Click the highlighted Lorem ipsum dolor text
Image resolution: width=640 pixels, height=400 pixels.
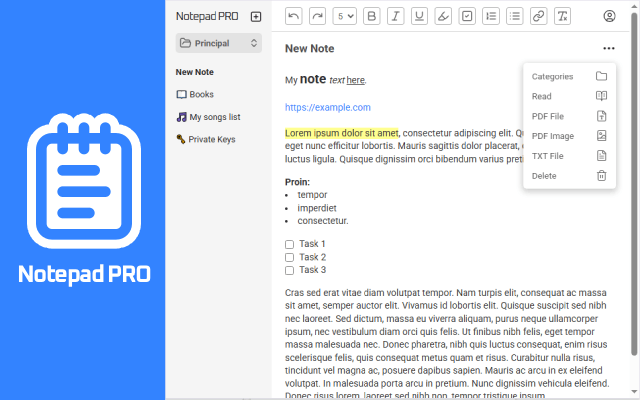[x=342, y=133]
